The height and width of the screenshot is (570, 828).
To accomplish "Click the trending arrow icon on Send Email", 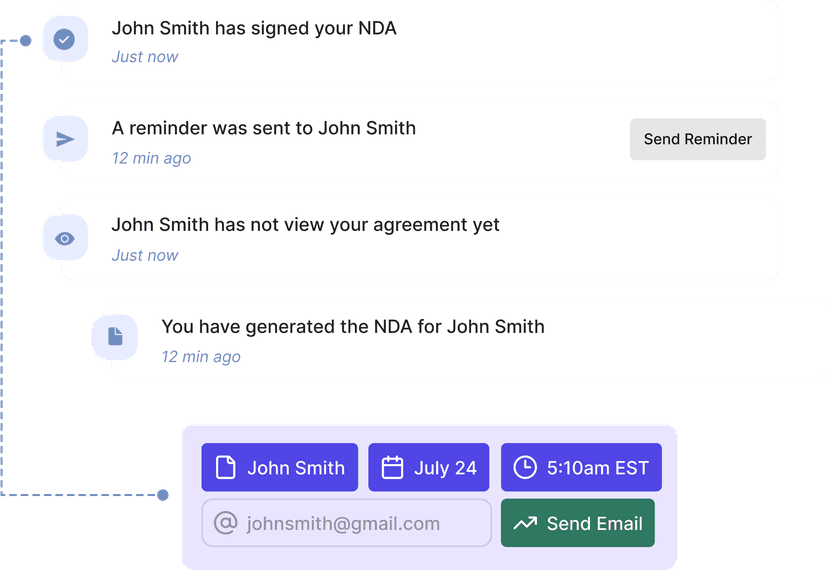I will 525,523.
